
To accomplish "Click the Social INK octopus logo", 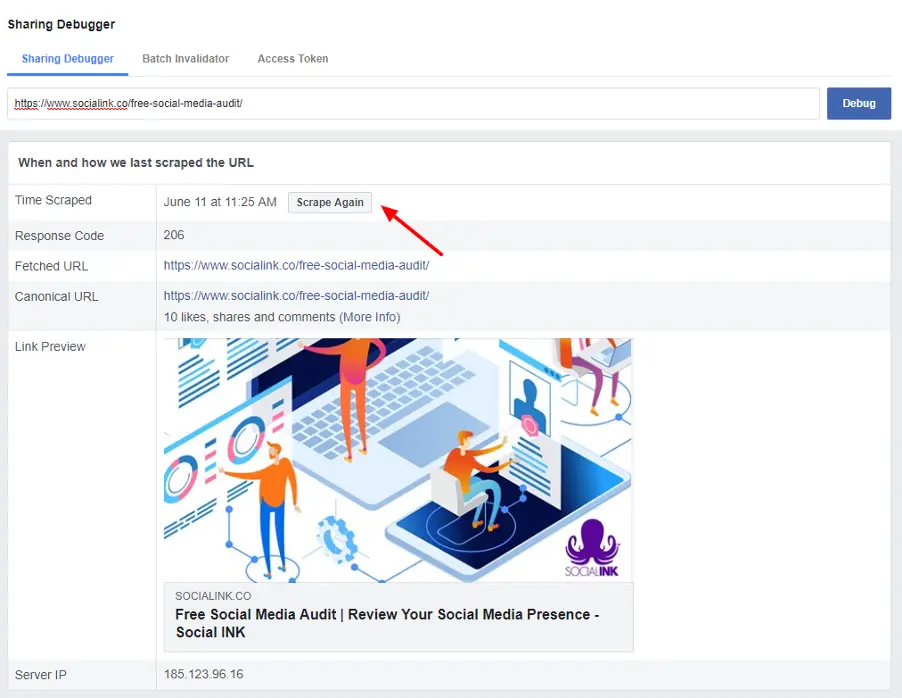I will [592, 547].
